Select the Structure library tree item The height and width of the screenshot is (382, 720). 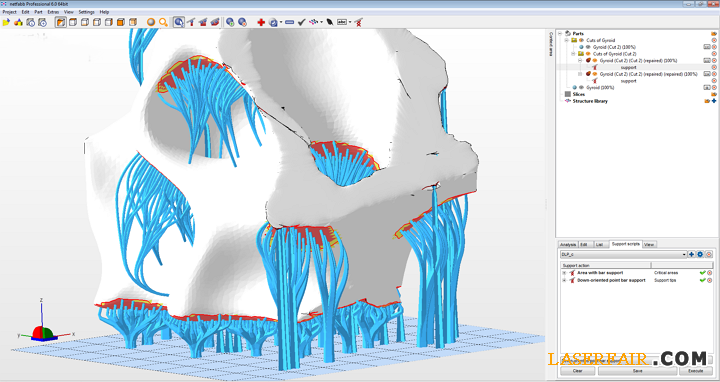590,101
